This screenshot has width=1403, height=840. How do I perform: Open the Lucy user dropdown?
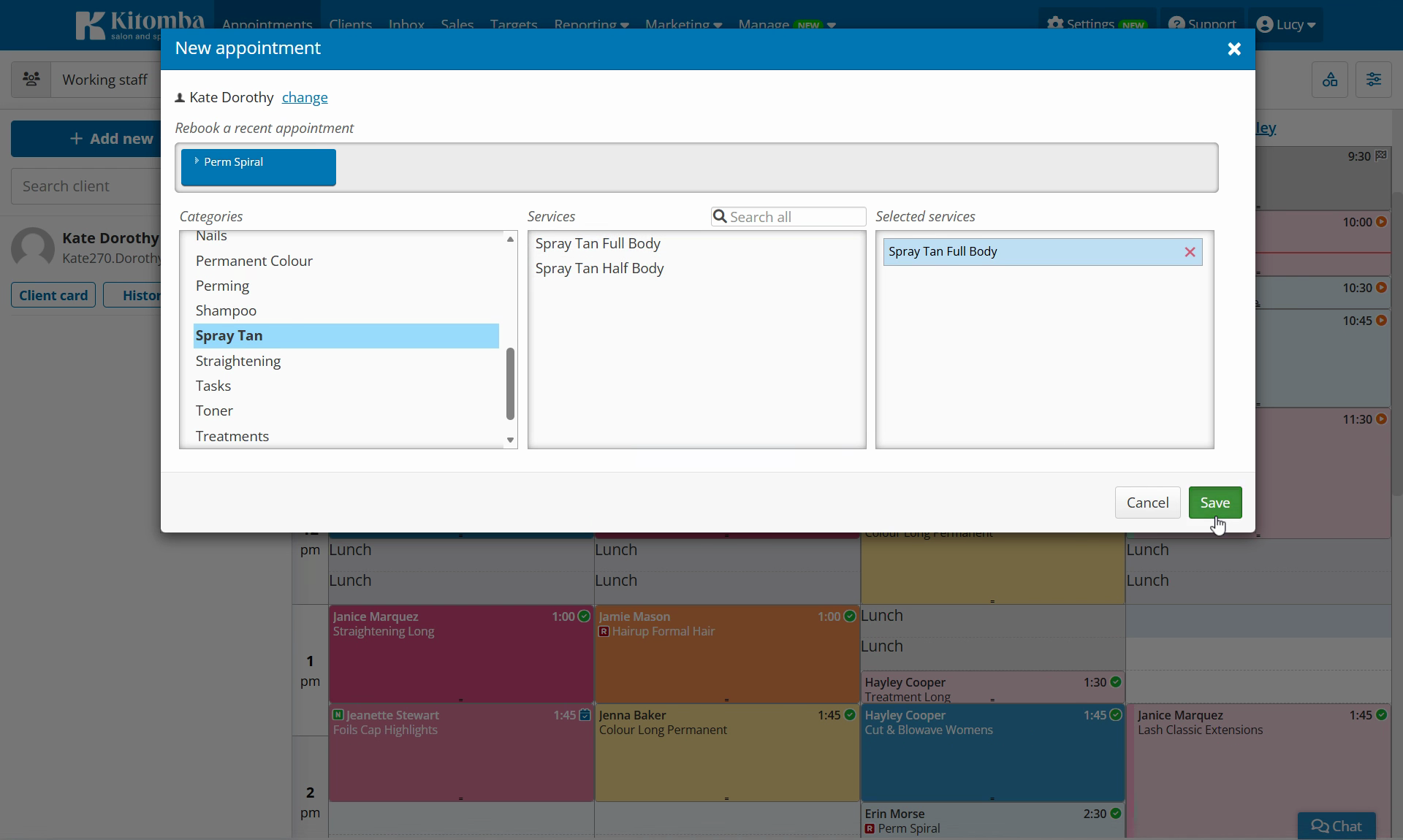(x=1286, y=25)
